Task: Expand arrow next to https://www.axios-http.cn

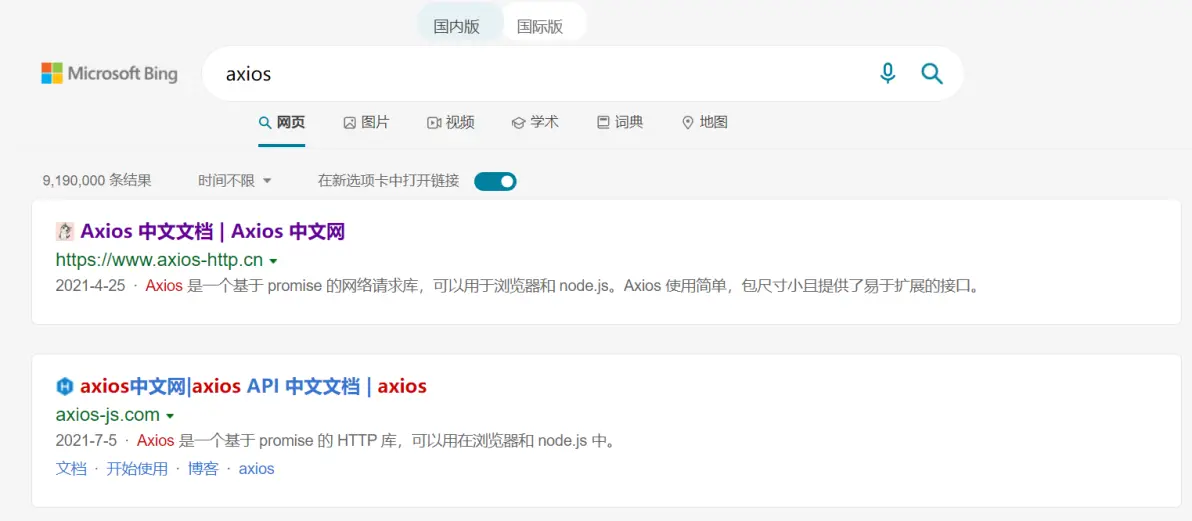Action: coord(274,261)
